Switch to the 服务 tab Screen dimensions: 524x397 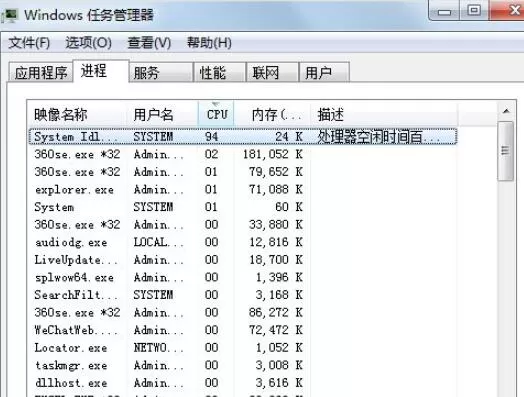tap(161, 72)
